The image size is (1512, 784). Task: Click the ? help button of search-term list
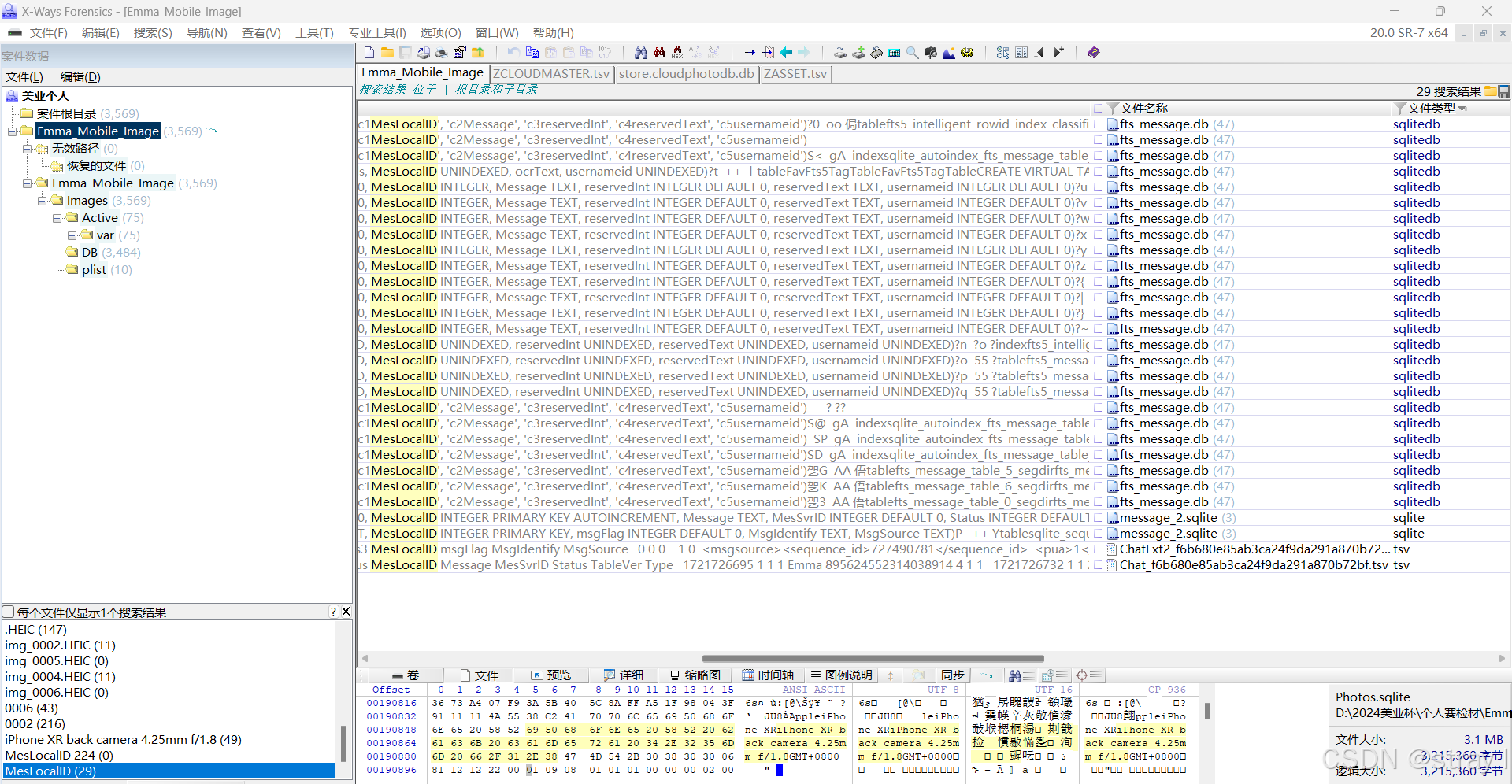[x=333, y=612]
